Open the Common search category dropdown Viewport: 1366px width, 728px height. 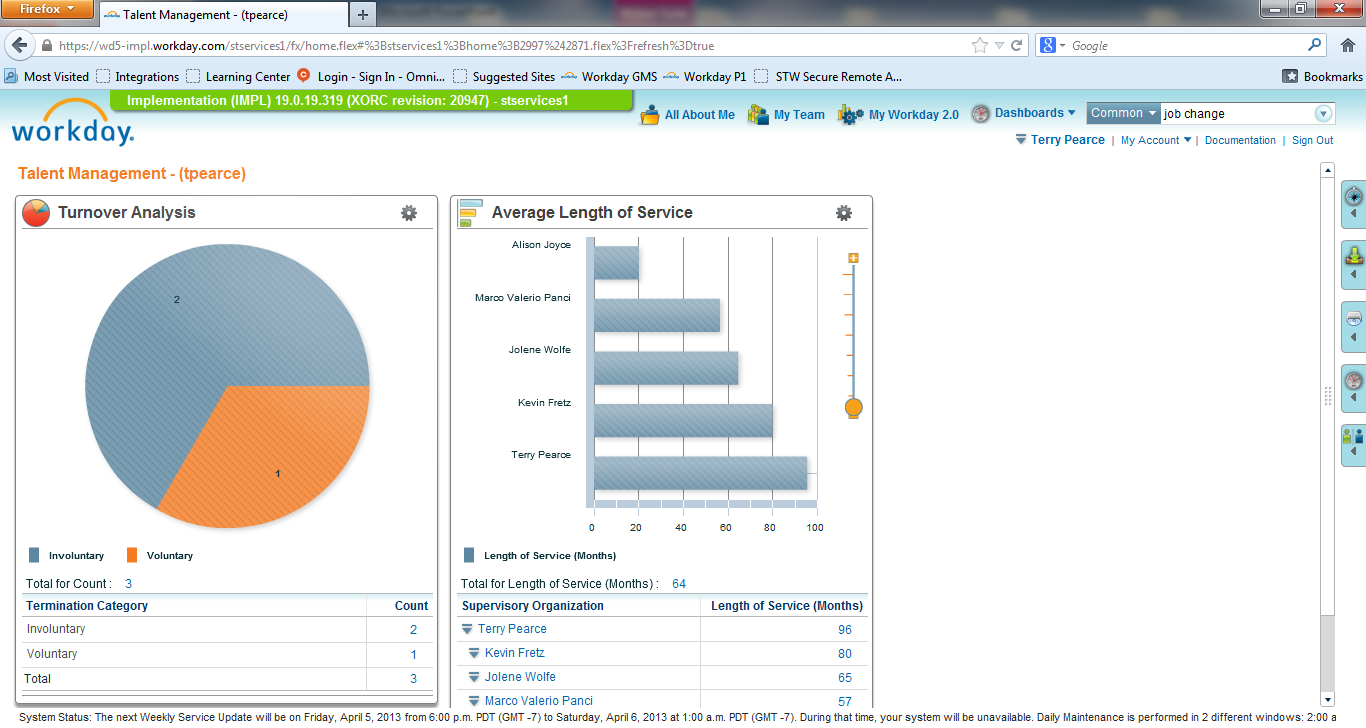coord(1123,113)
